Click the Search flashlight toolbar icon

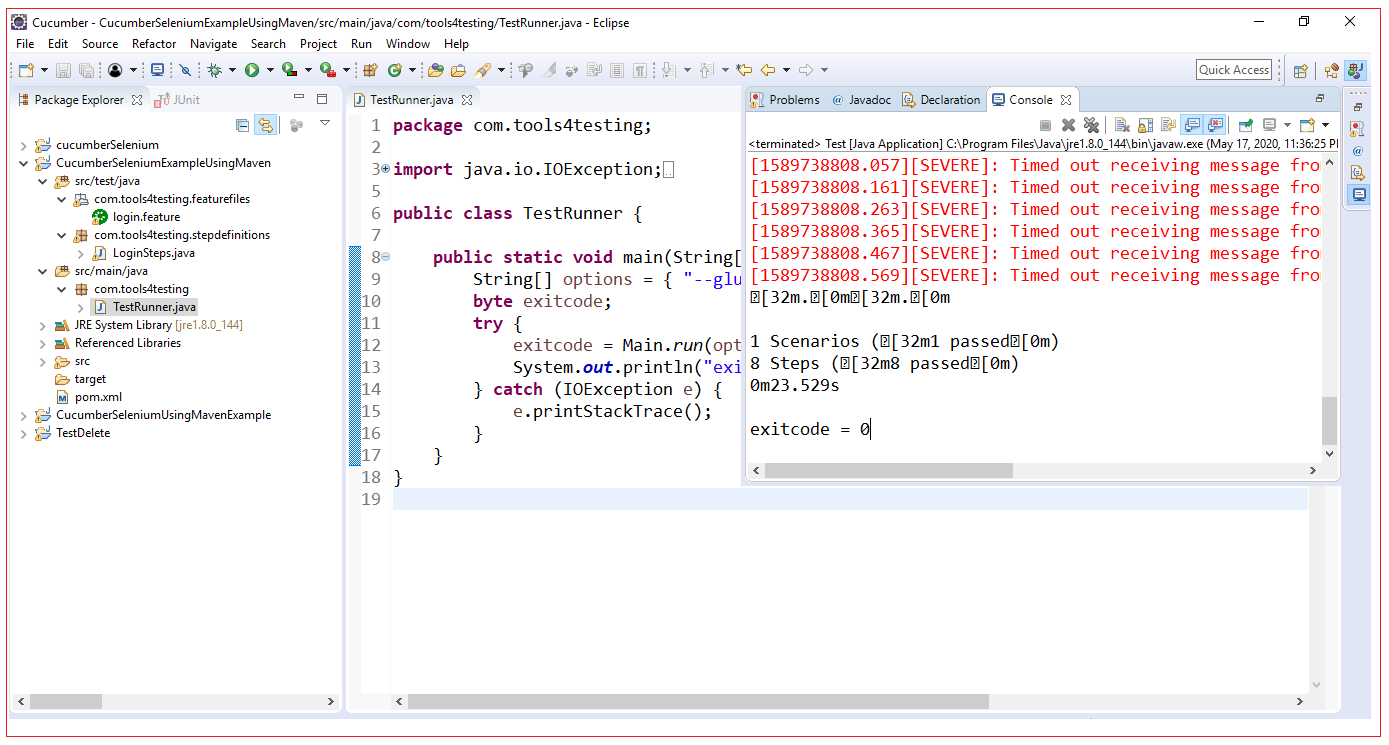click(484, 70)
